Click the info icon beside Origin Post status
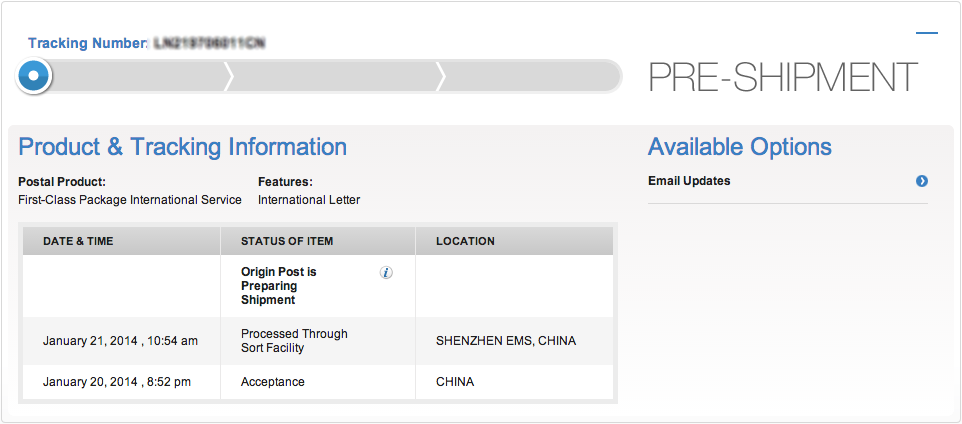Screen dimensions: 962x424 click(x=386, y=273)
